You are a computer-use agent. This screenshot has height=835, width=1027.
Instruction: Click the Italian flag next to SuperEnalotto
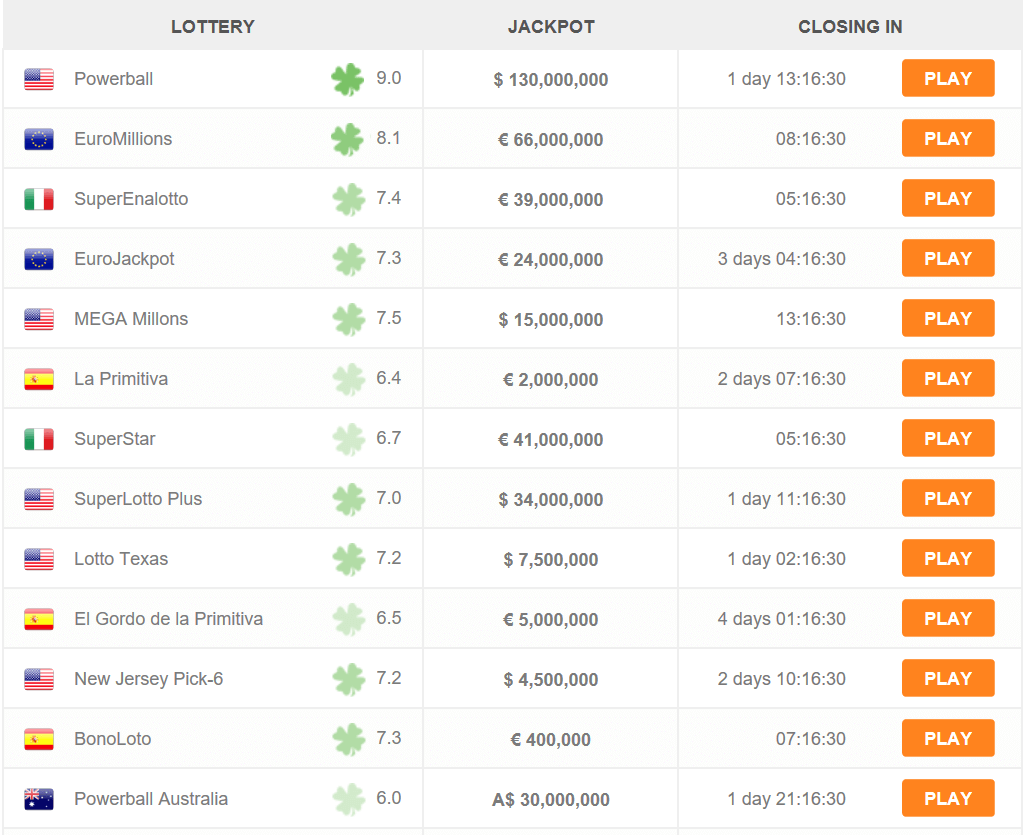[39, 199]
